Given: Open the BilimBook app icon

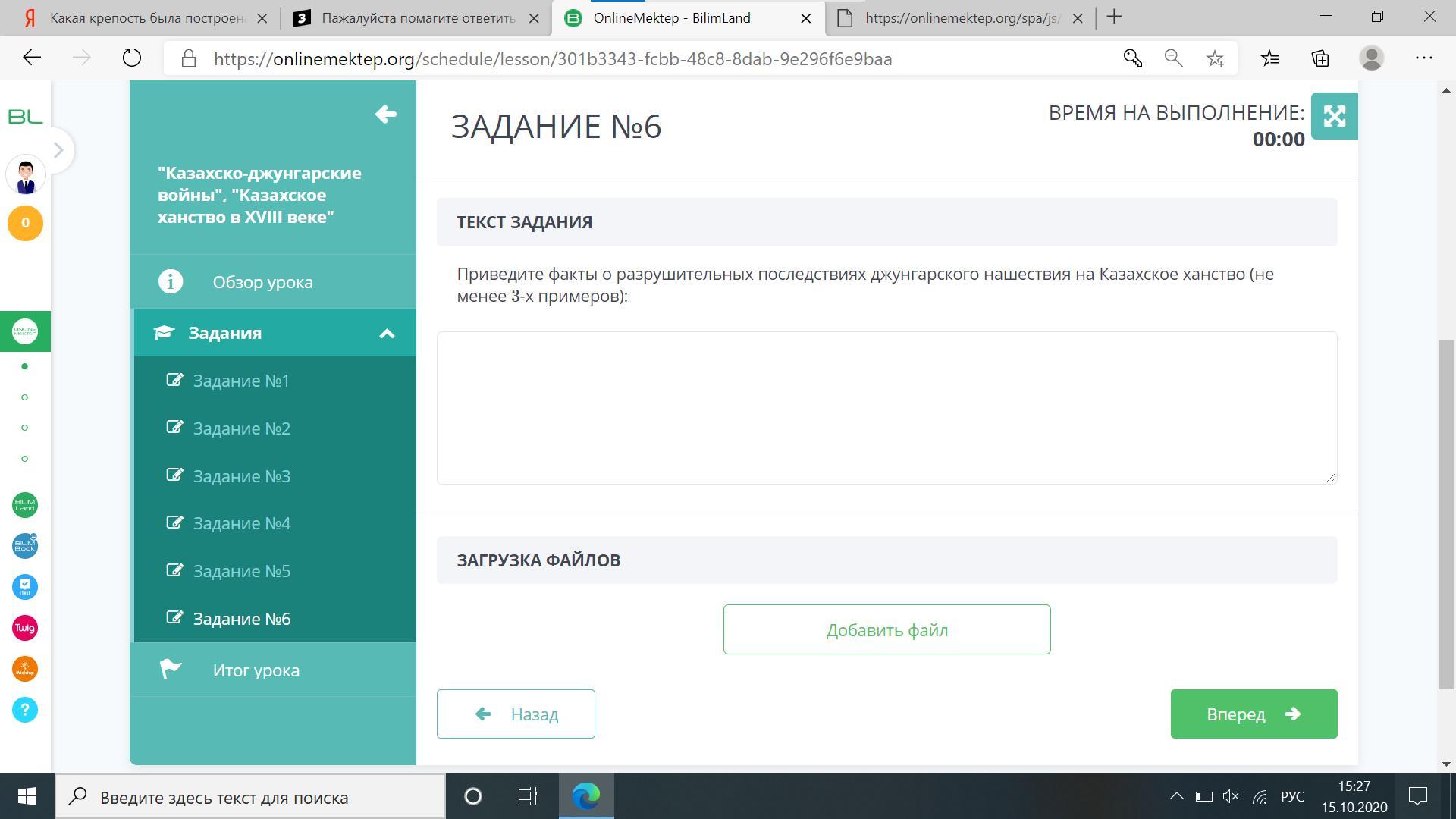Looking at the screenshot, I should click(25, 546).
